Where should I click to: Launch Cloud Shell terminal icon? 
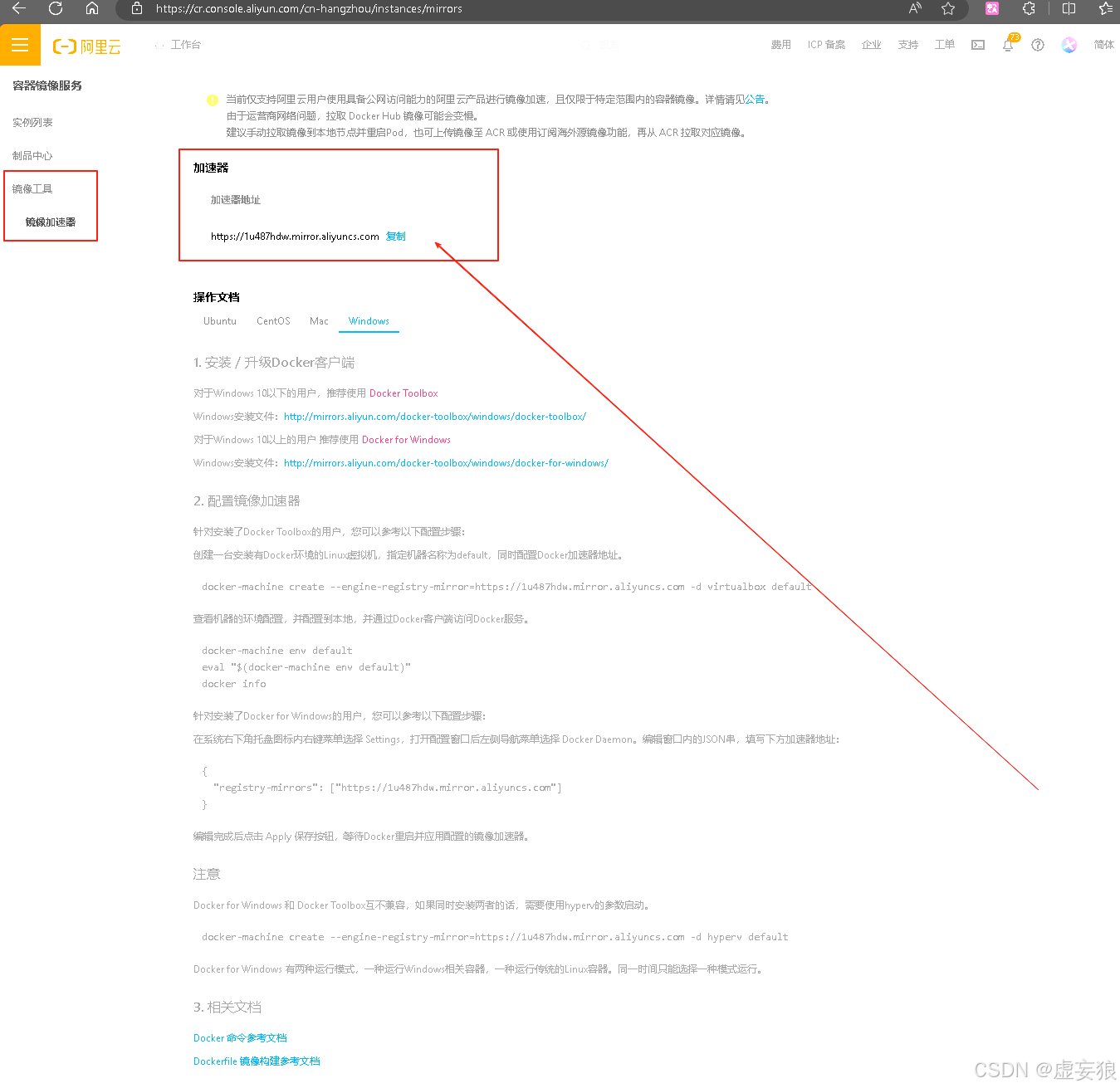(x=978, y=45)
